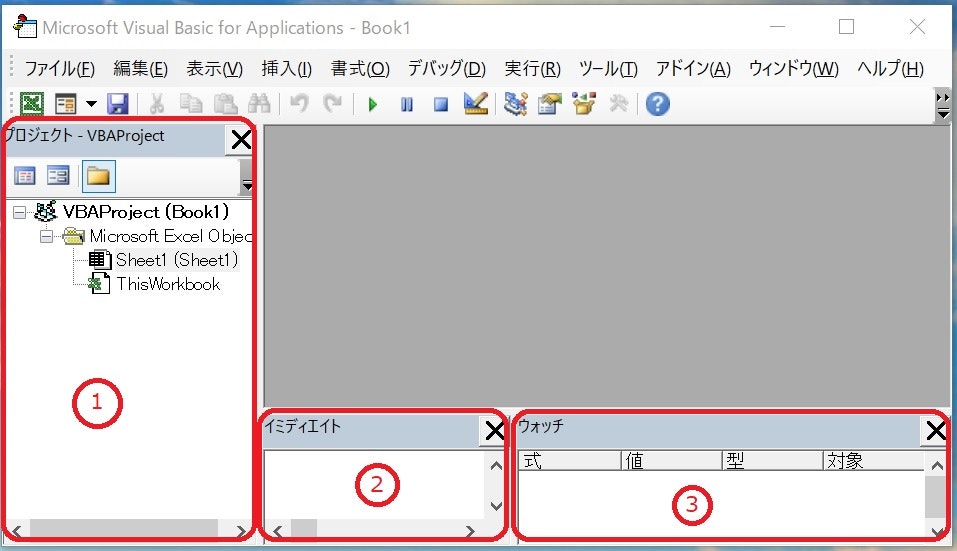Image resolution: width=957 pixels, height=551 pixels.
Task: Collapse the VBAProject (Book1) node
Action: [x=20, y=212]
